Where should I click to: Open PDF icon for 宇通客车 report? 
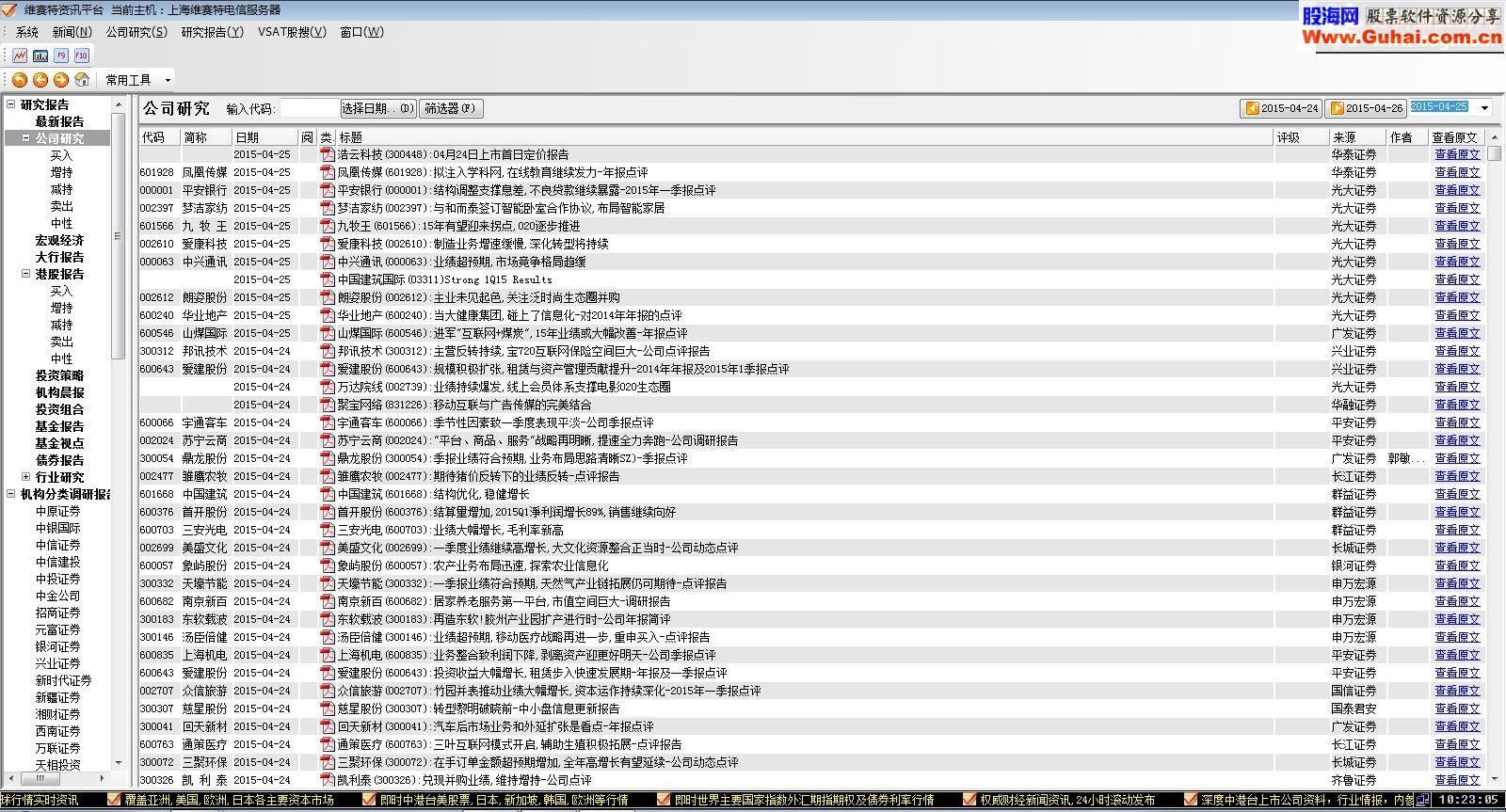(328, 422)
